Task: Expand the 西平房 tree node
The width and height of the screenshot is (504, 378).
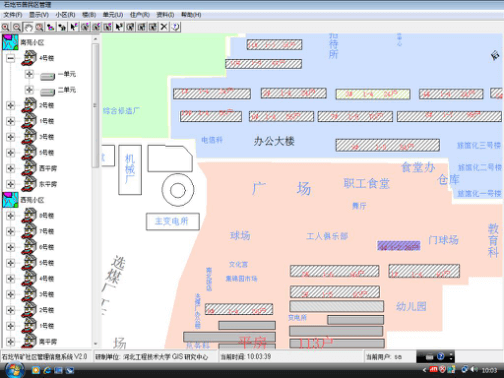Action: pos(11,168)
